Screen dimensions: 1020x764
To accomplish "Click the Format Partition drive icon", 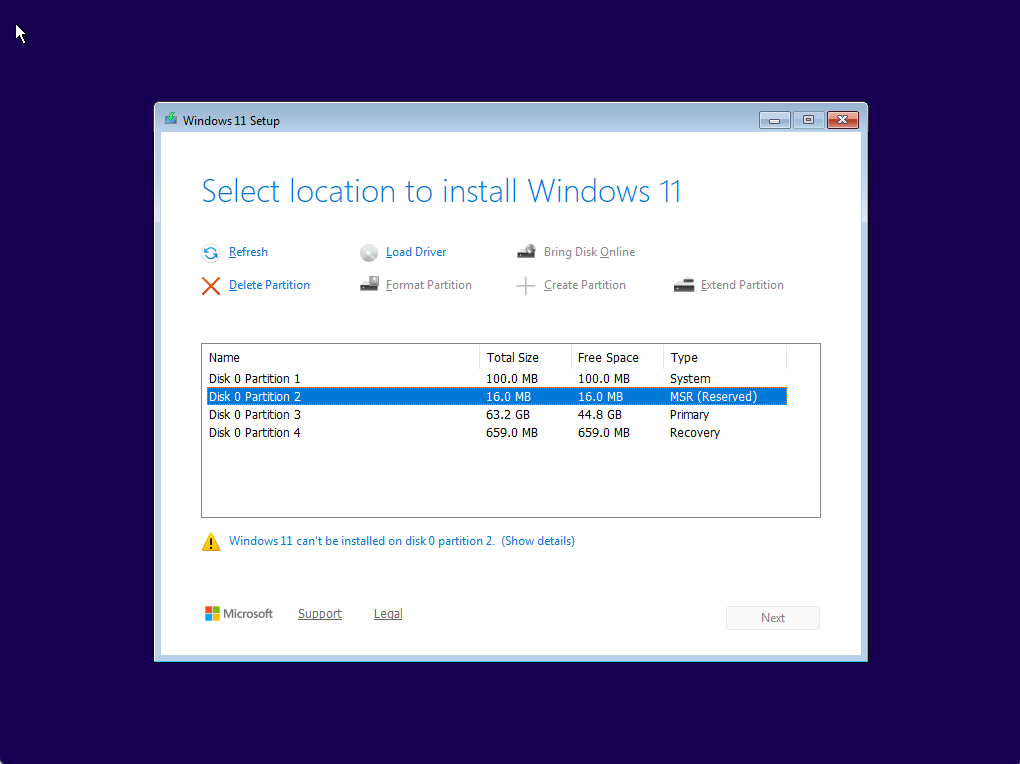I will (369, 284).
